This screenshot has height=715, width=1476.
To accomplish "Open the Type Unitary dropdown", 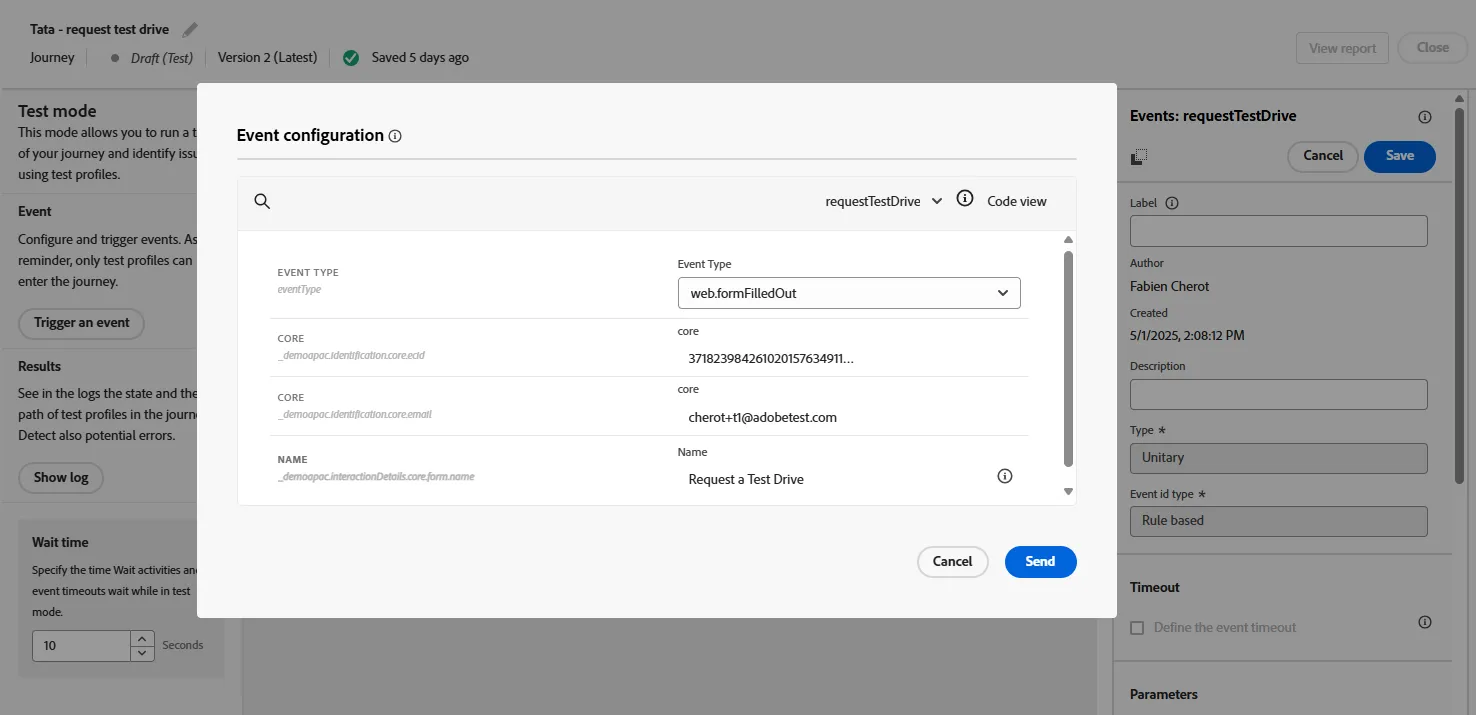I will click(x=1279, y=458).
